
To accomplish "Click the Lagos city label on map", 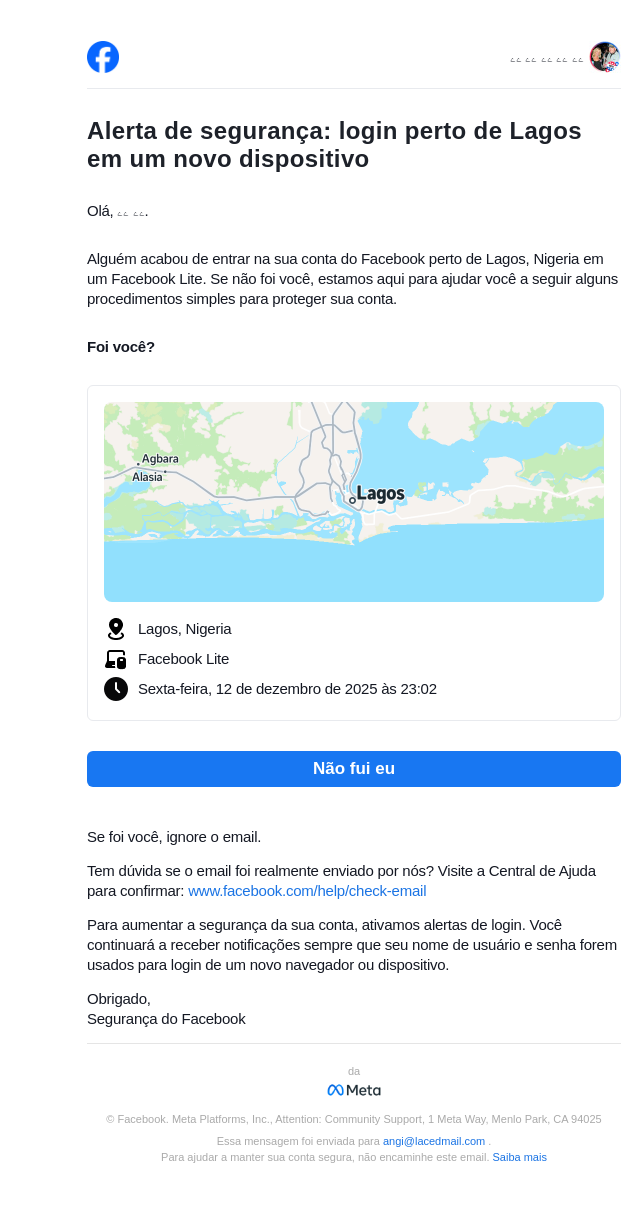I will 380,493.
